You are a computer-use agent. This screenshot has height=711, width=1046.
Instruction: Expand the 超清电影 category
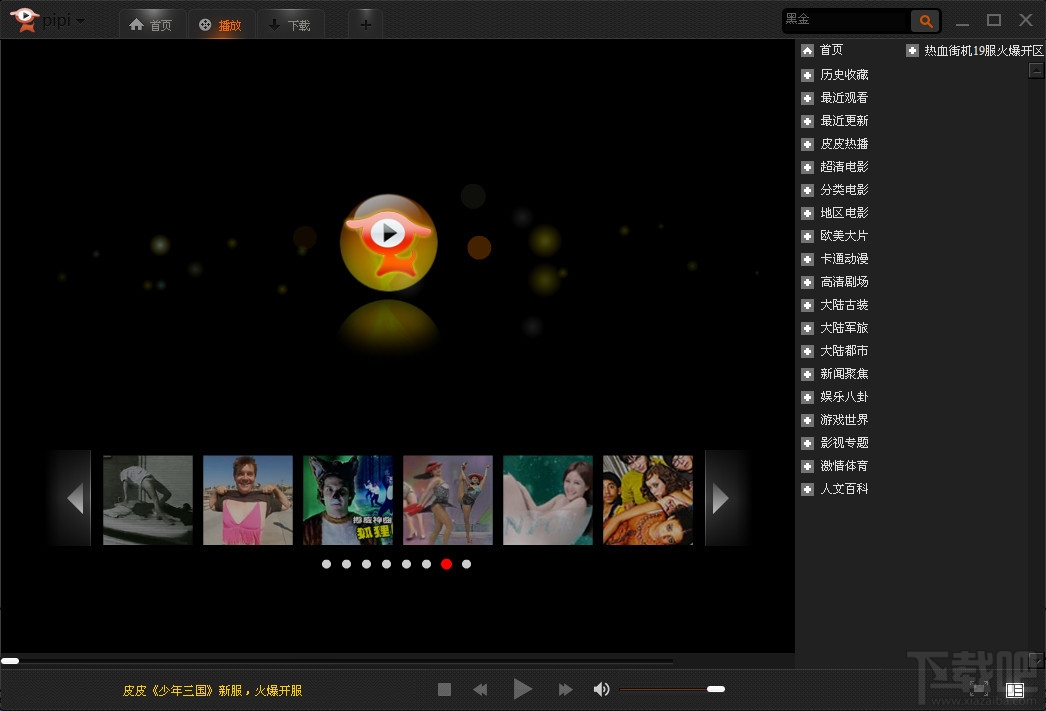coord(807,167)
